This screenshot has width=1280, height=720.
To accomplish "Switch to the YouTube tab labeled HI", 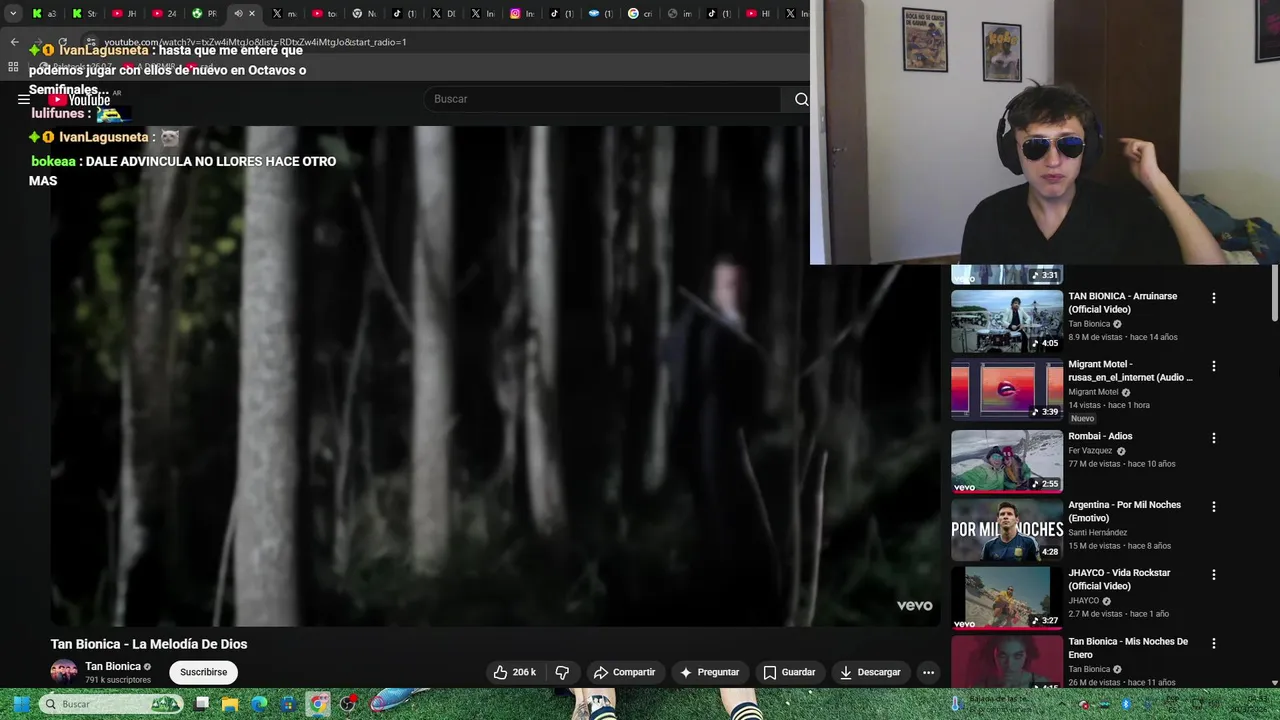I will pyautogui.click(x=758, y=14).
